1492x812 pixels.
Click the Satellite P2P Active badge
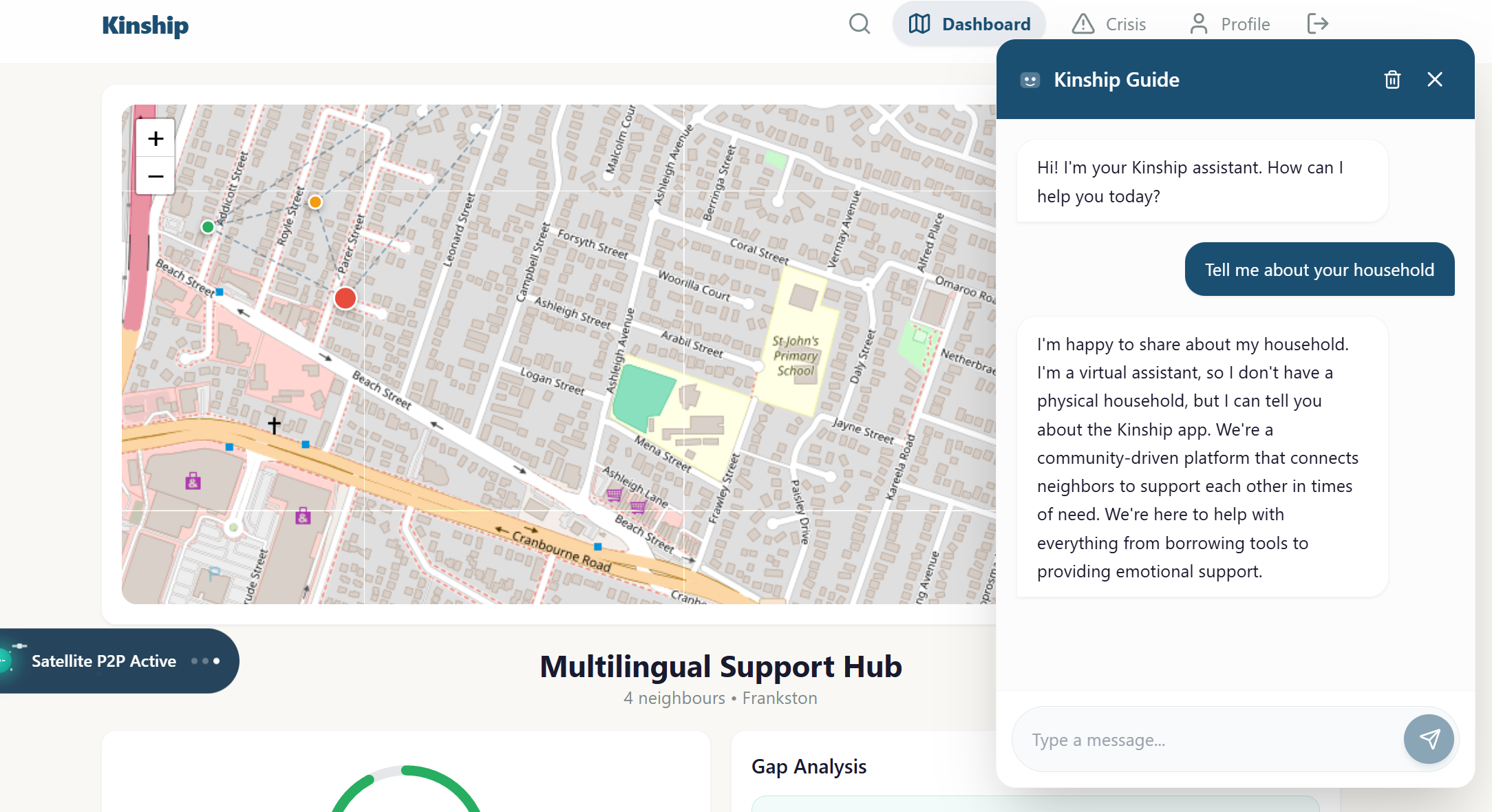[104, 661]
